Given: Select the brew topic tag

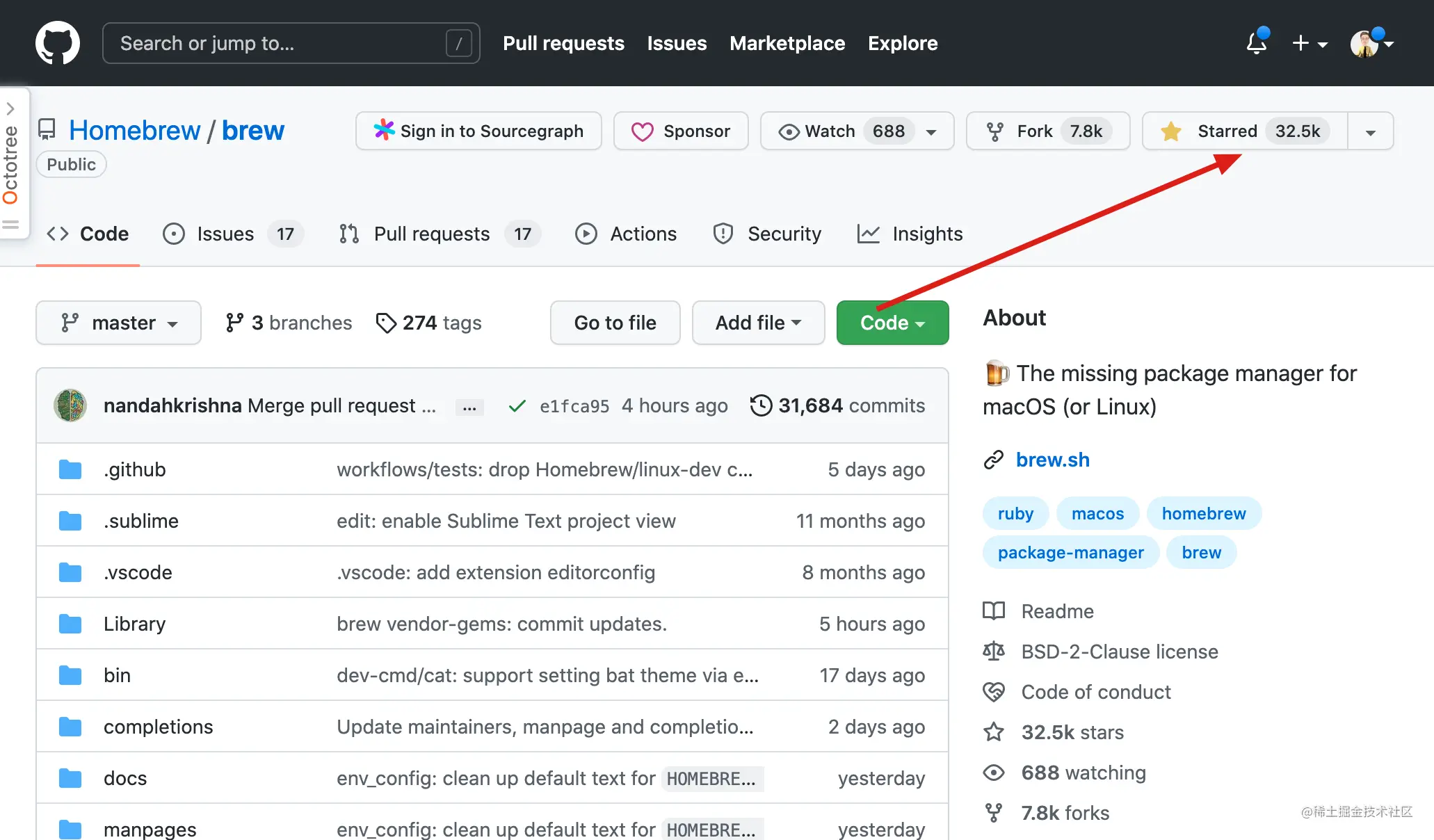Looking at the screenshot, I should pos(1201,552).
